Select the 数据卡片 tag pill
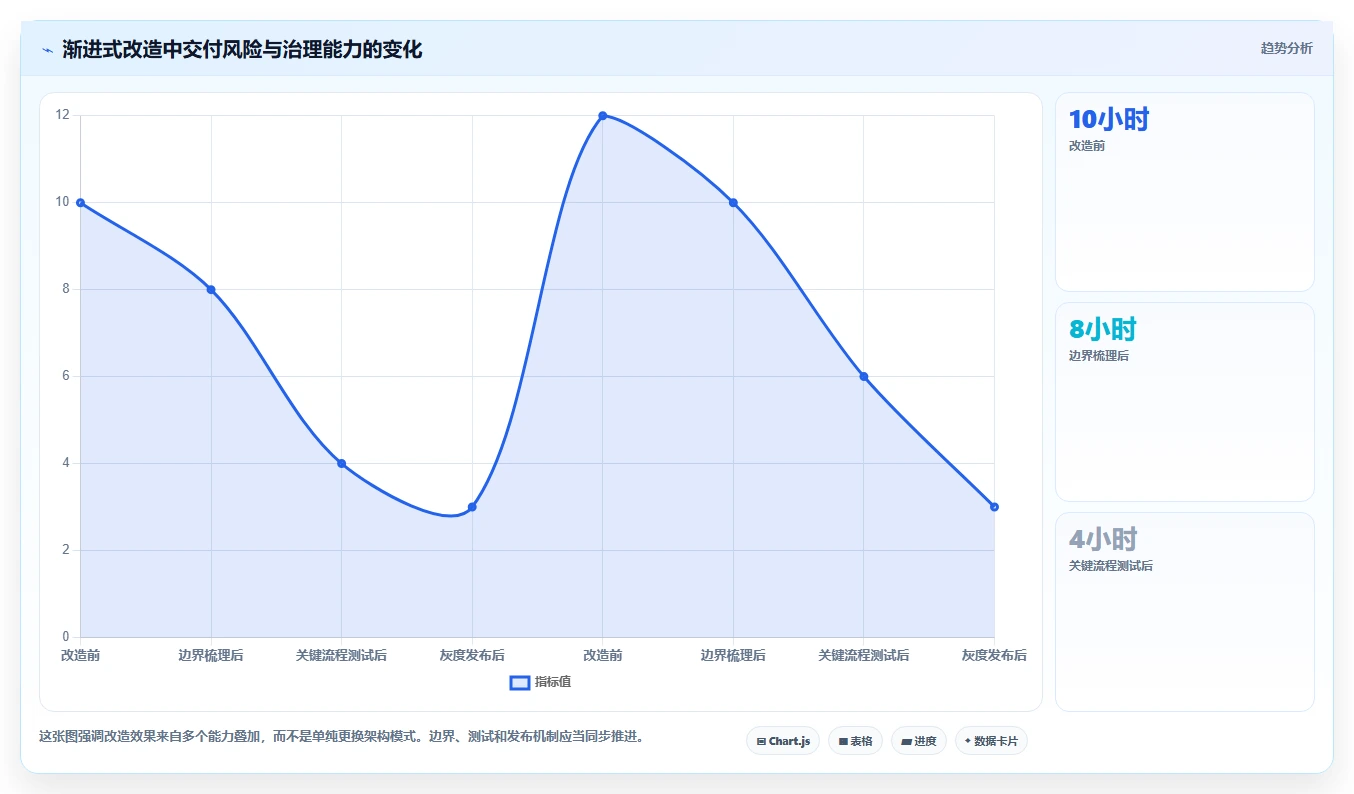This screenshot has height=794, width=1354. coord(991,741)
